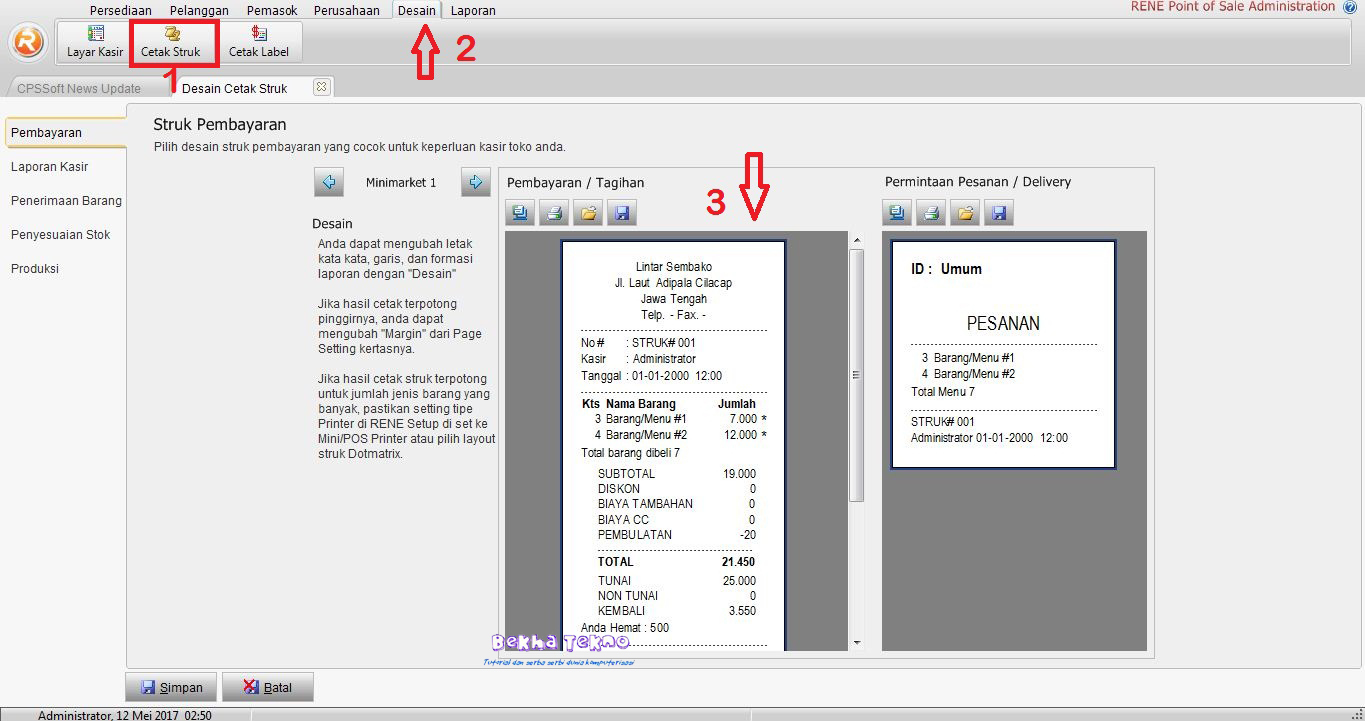The height and width of the screenshot is (721, 1365).
Task: Click the Simpan button
Action: click(171, 687)
